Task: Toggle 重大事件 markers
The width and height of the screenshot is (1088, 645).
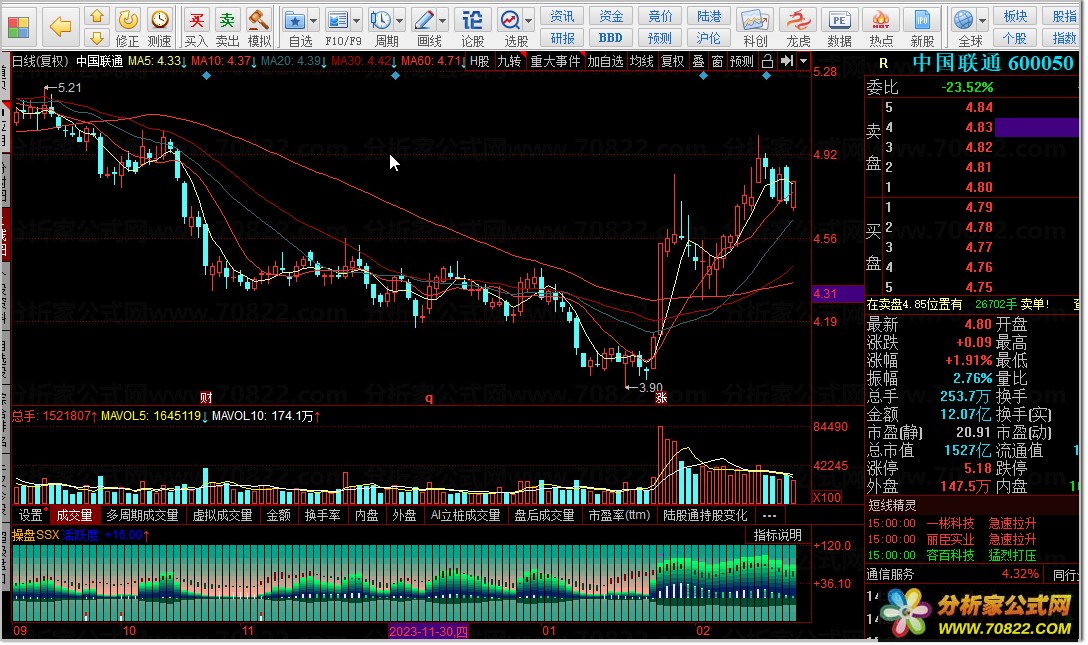Action: click(x=555, y=62)
